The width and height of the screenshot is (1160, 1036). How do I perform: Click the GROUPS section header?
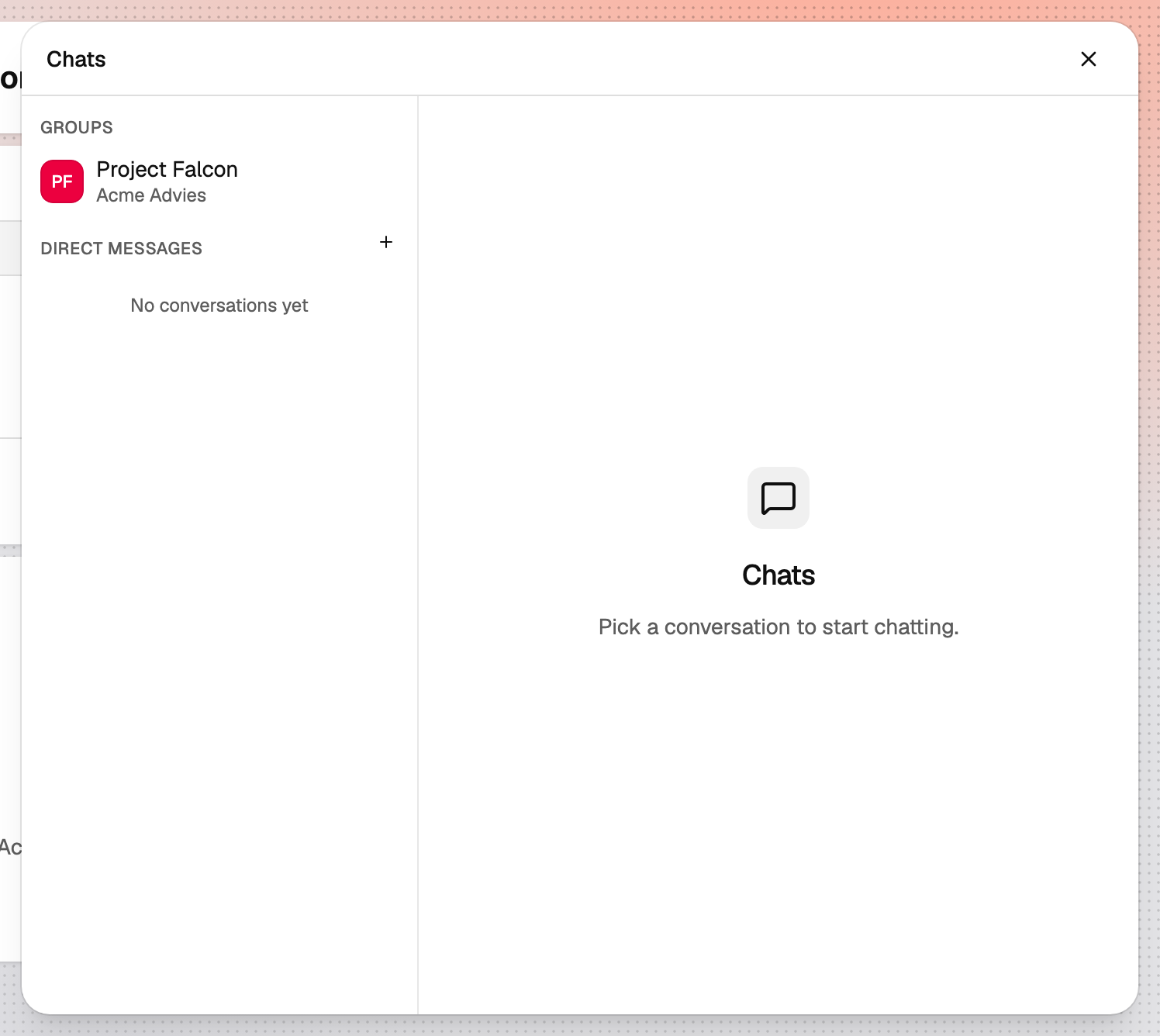point(77,127)
